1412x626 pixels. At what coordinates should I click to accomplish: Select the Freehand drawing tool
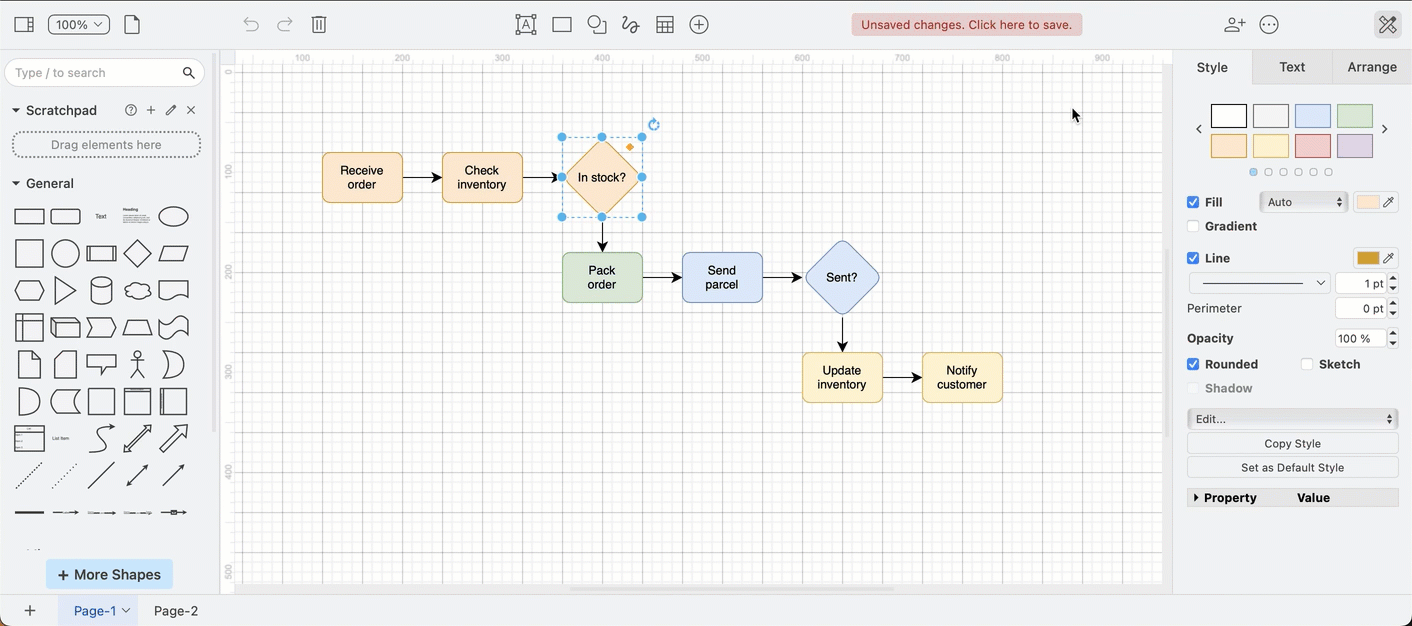pyautogui.click(x=630, y=24)
